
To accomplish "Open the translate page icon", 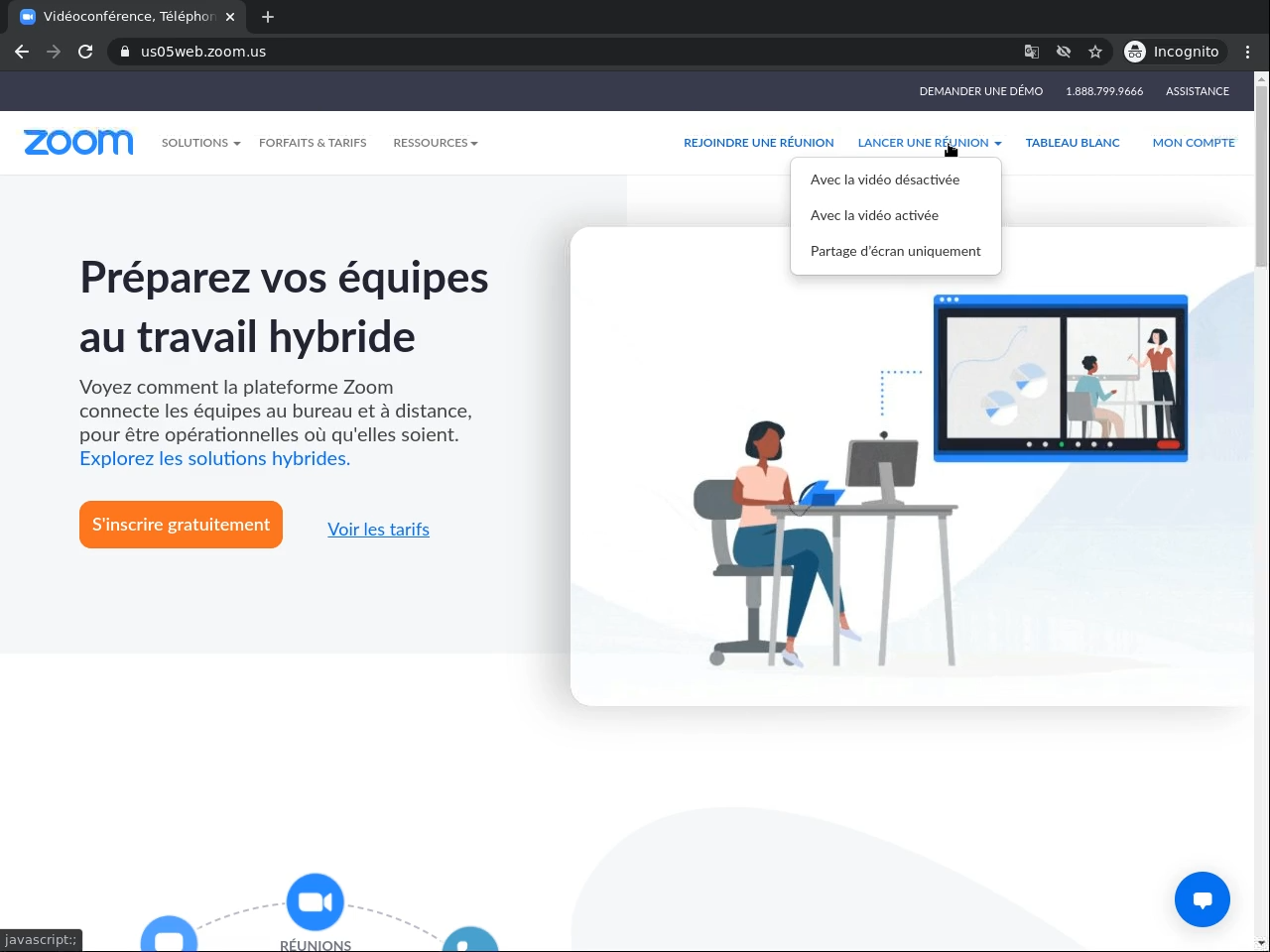I will click(1032, 52).
